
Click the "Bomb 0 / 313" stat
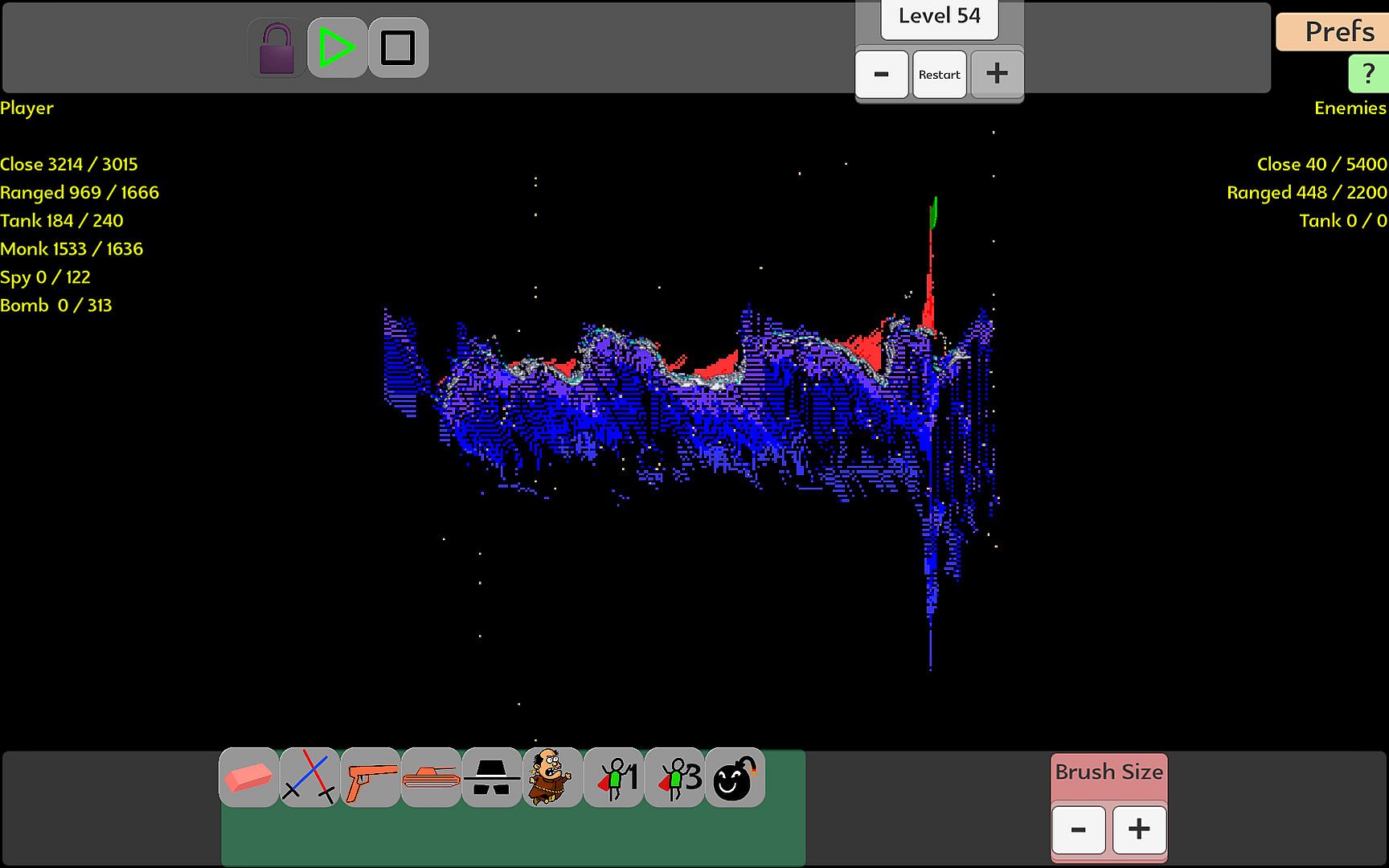[x=56, y=305]
